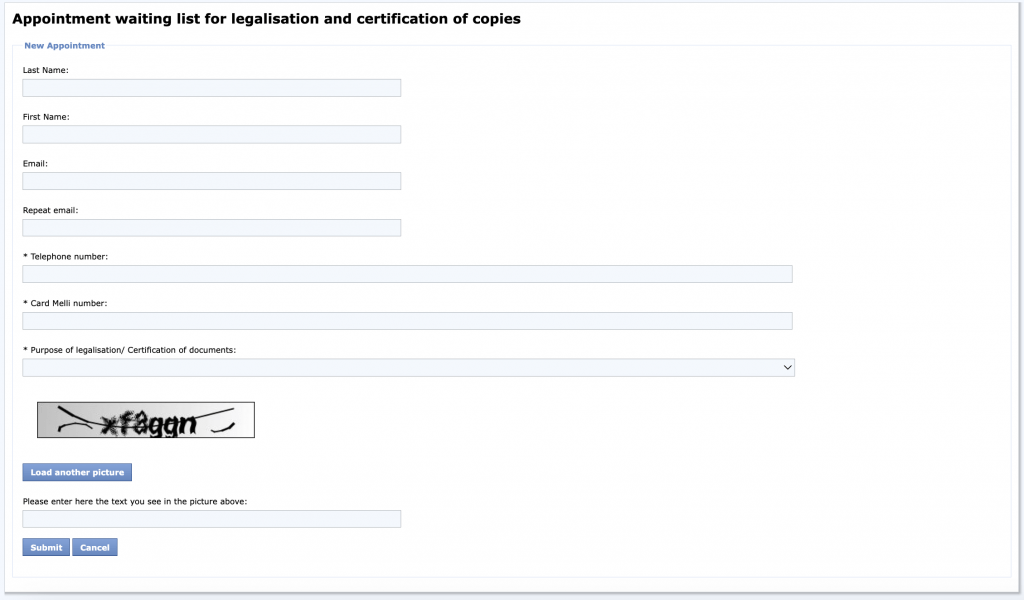Click the captcha picture
This screenshot has height=600, width=1024.
click(146, 420)
